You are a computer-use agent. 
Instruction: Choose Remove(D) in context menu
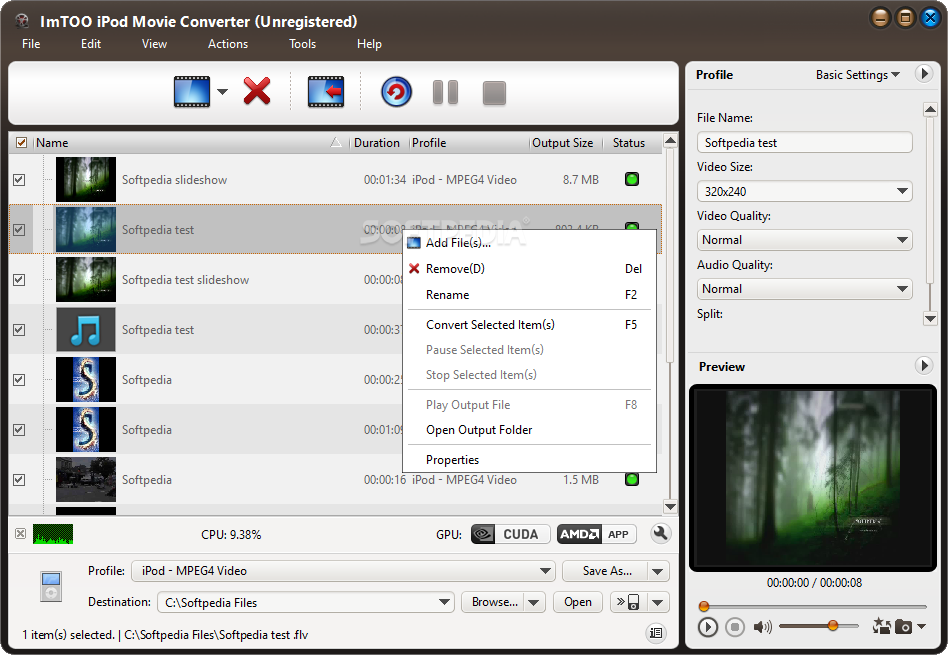coord(529,269)
